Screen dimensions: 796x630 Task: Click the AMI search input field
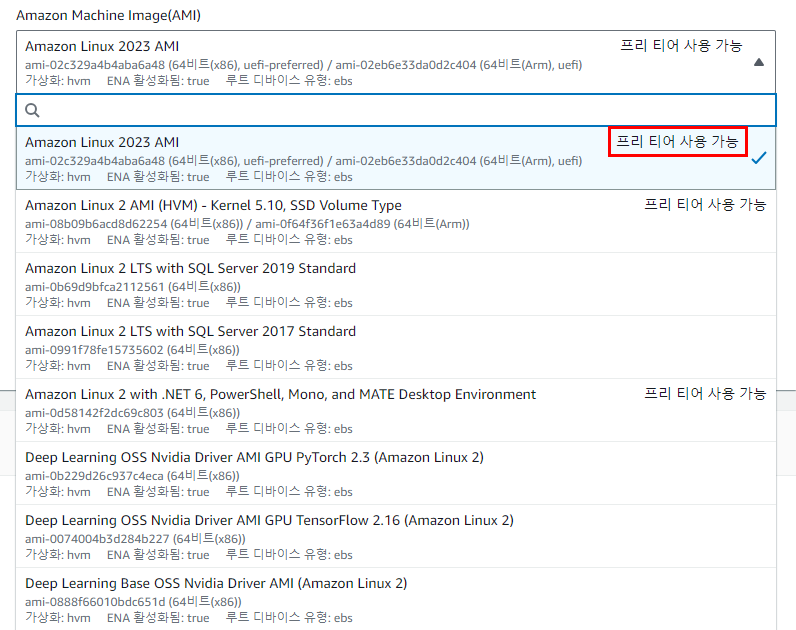(x=396, y=110)
